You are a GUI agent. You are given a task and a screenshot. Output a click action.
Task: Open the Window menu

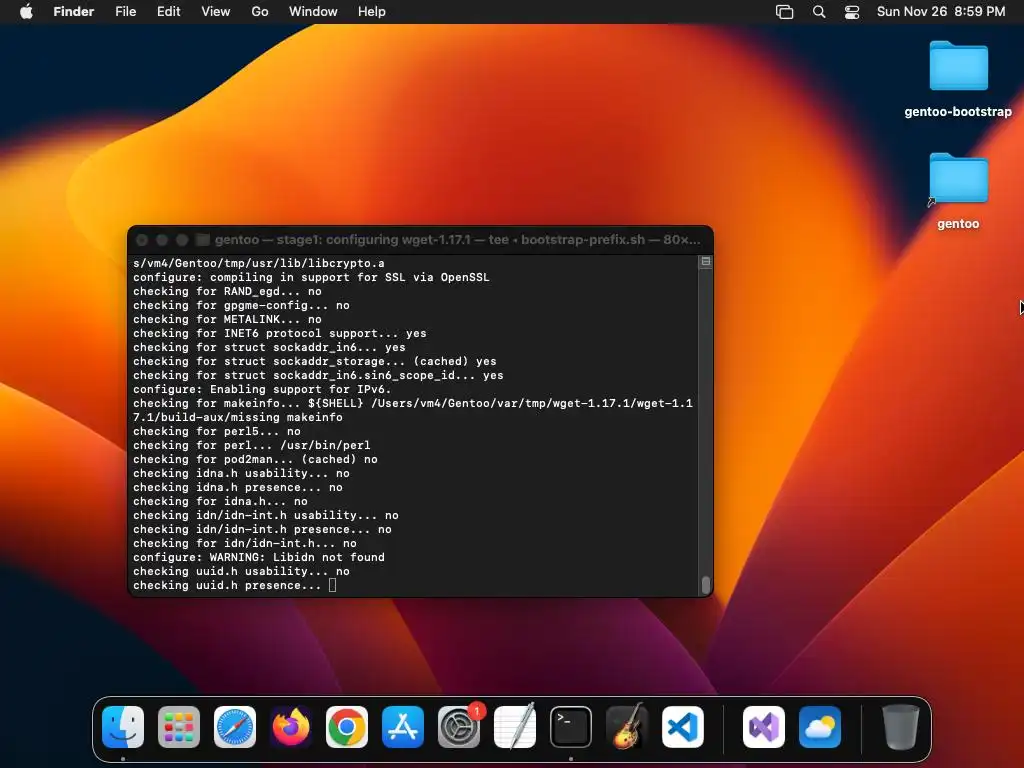[x=313, y=12]
